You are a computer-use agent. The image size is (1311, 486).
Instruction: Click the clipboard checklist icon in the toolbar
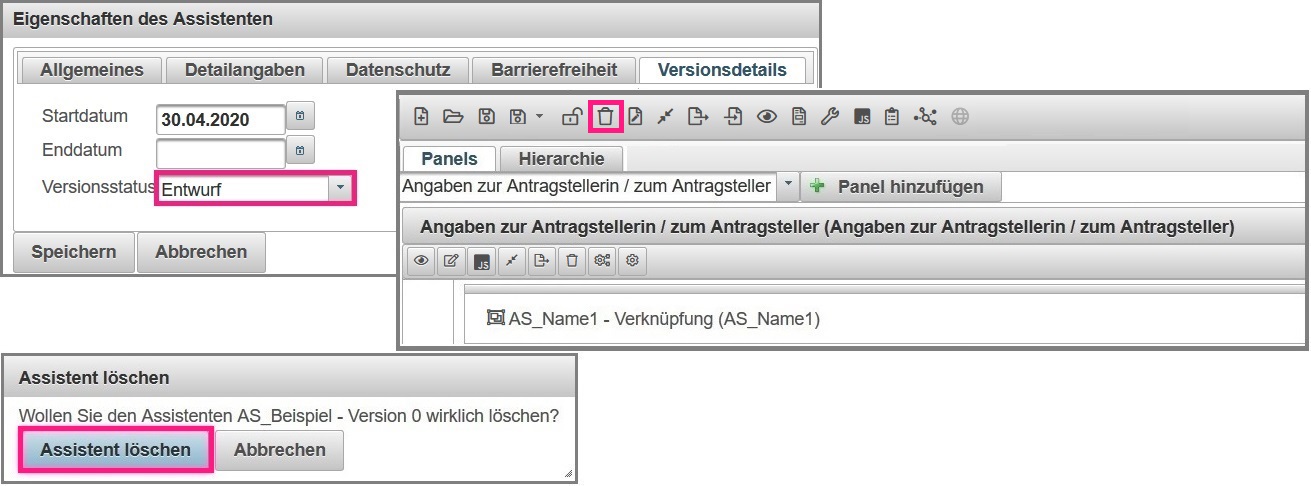coord(892,117)
